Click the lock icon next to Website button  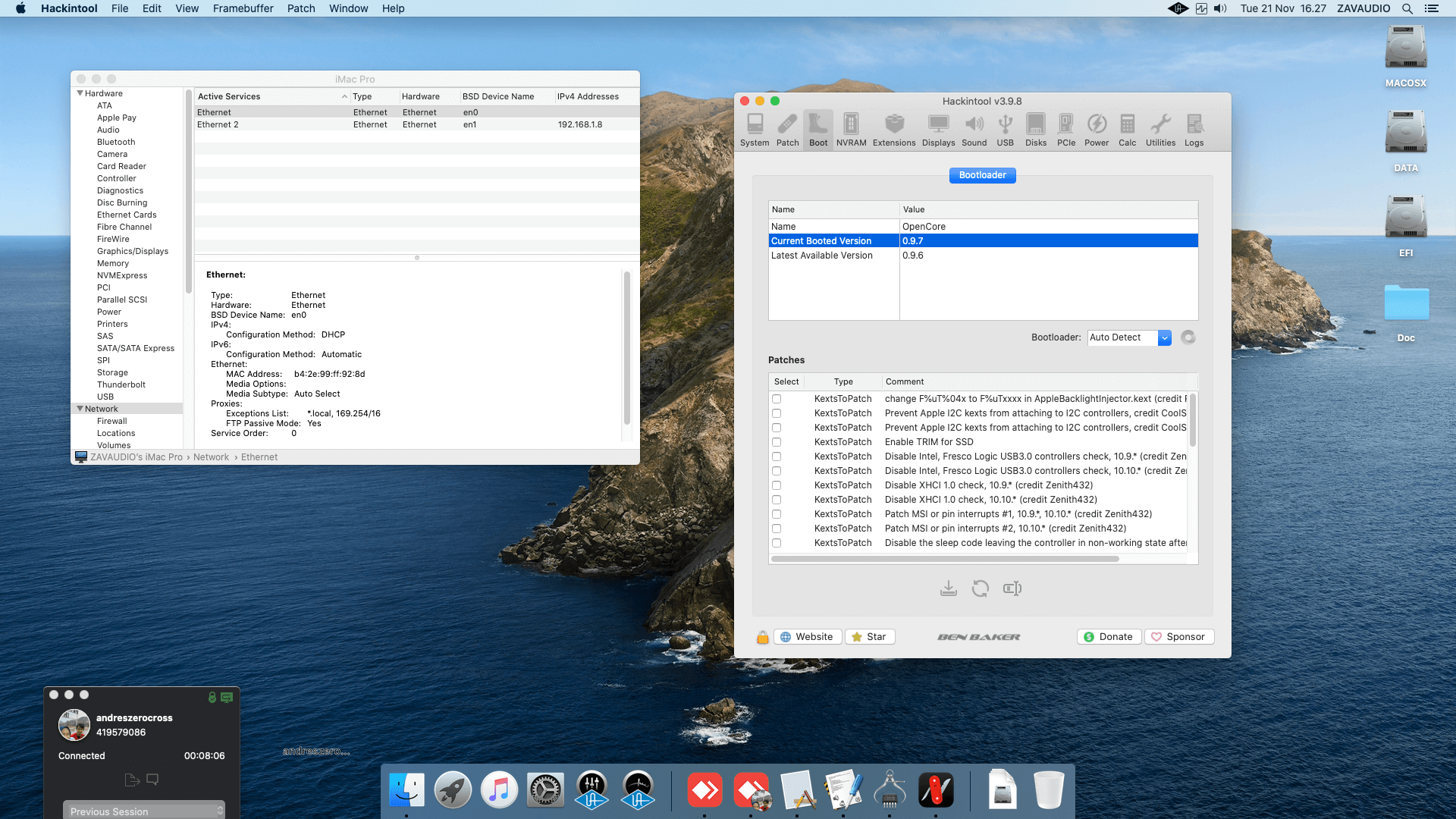coord(762,637)
